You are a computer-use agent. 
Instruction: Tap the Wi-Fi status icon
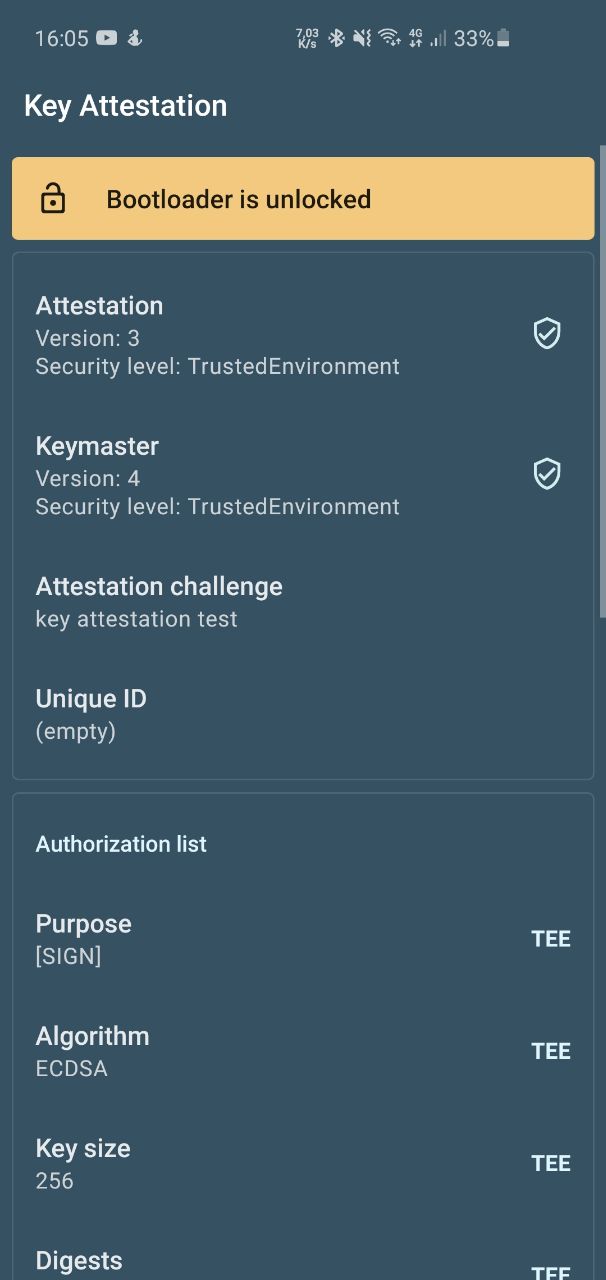389,38
